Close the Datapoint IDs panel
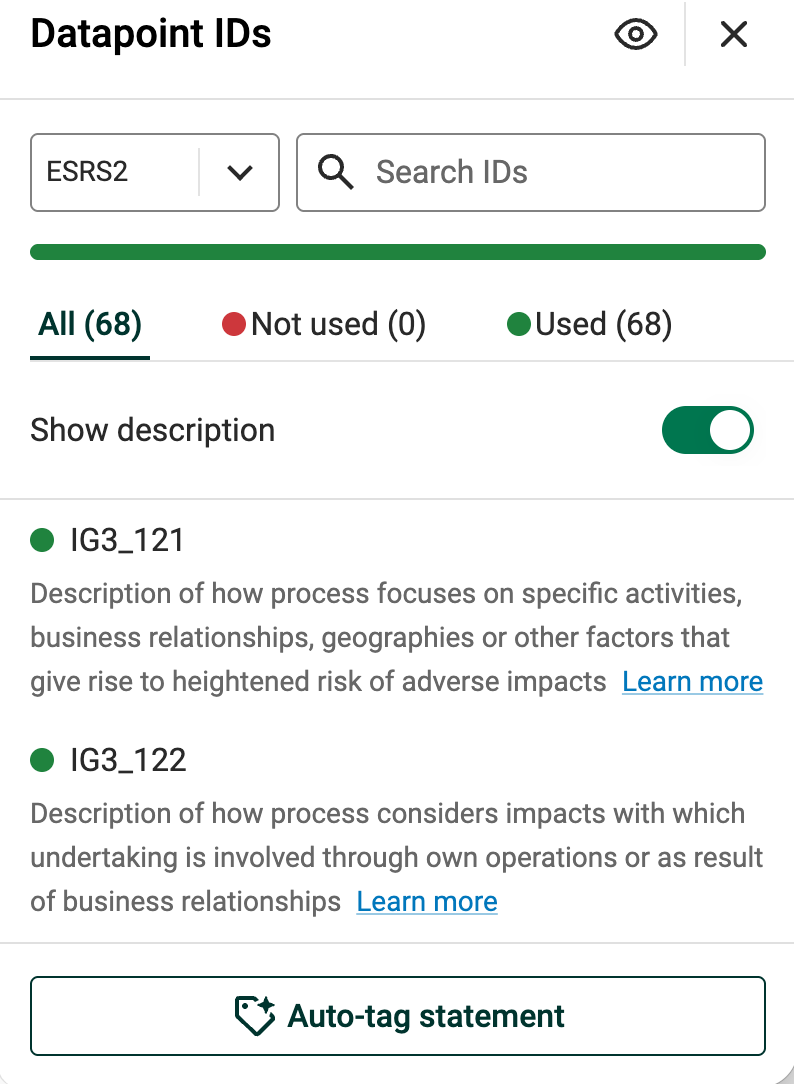This screenshot has height=1084, width=794. pyautogui.click(x=734, y=36)
